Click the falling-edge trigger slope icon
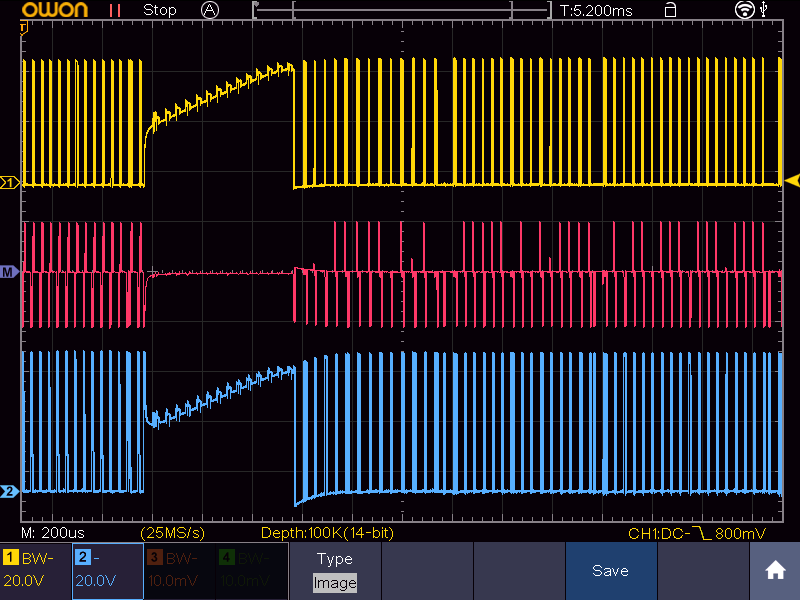The image size is (800, 600). click(x=704, y=534)
